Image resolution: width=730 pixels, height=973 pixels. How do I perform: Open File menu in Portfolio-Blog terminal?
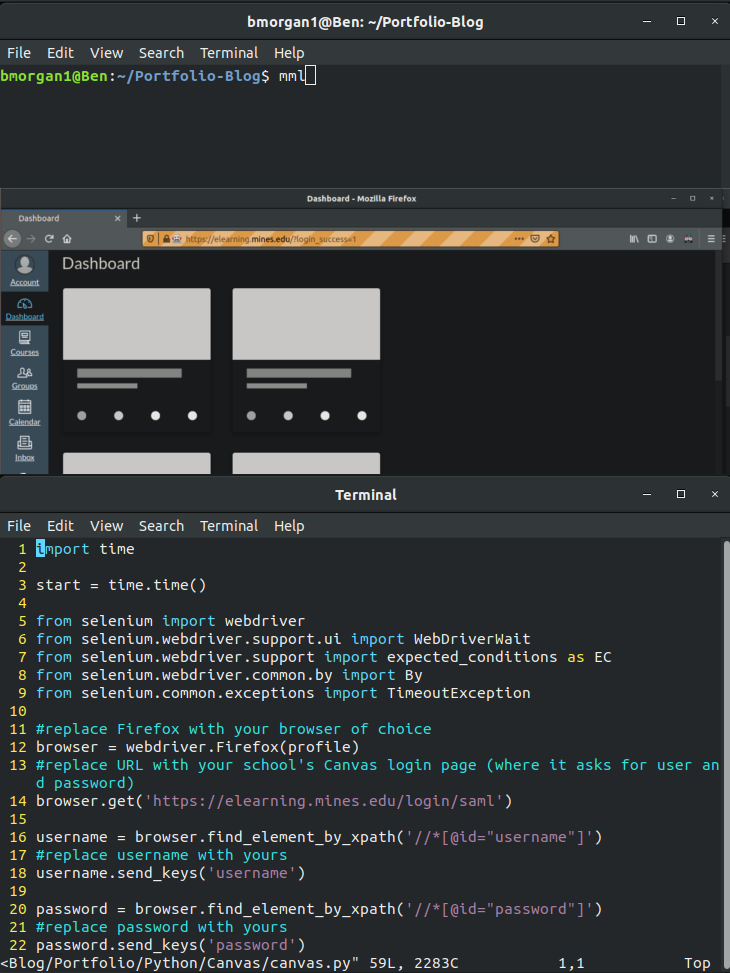click(19, 53)
